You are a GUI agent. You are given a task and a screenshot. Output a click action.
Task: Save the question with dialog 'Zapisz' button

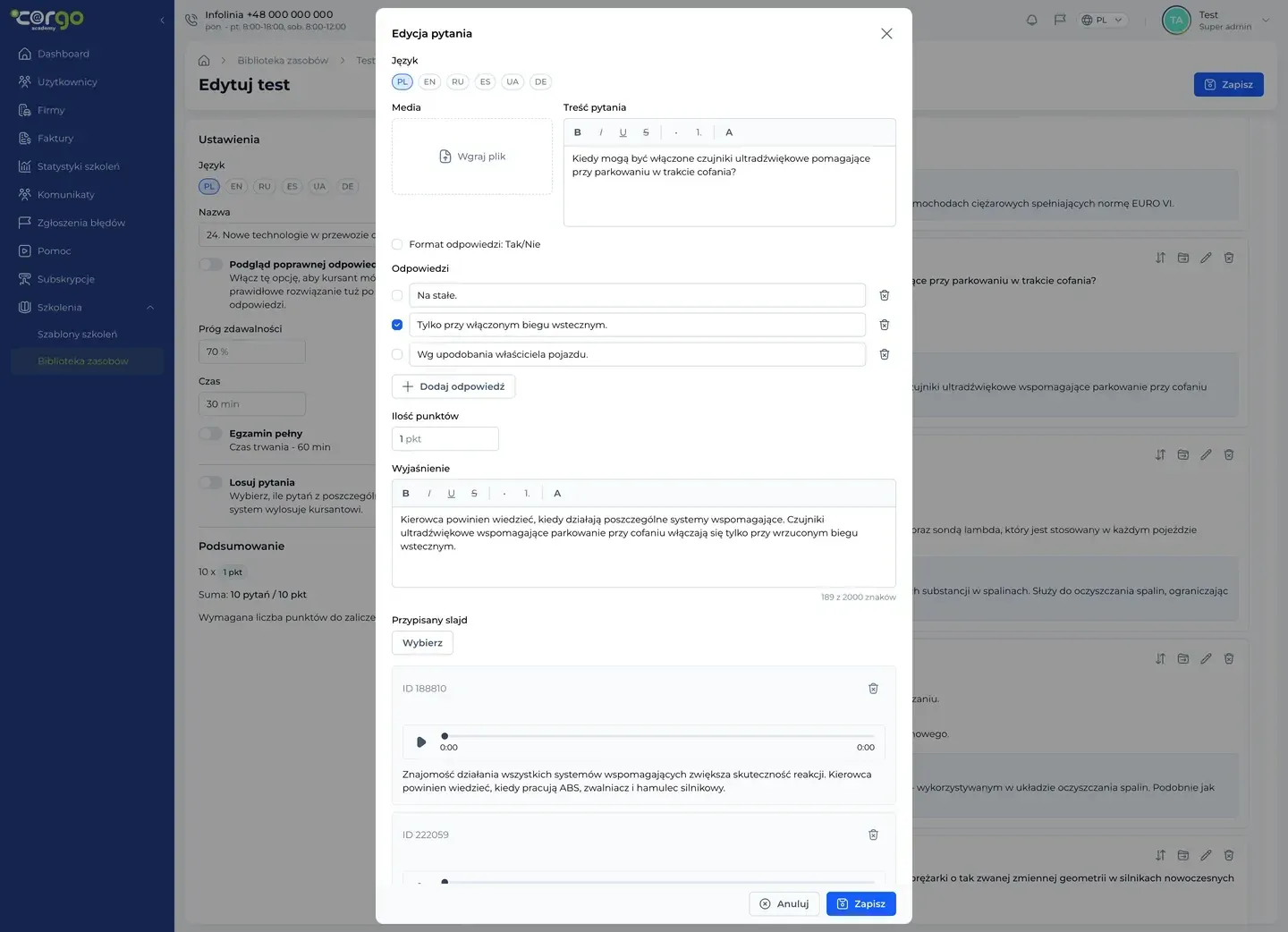(x=861, y=904)
